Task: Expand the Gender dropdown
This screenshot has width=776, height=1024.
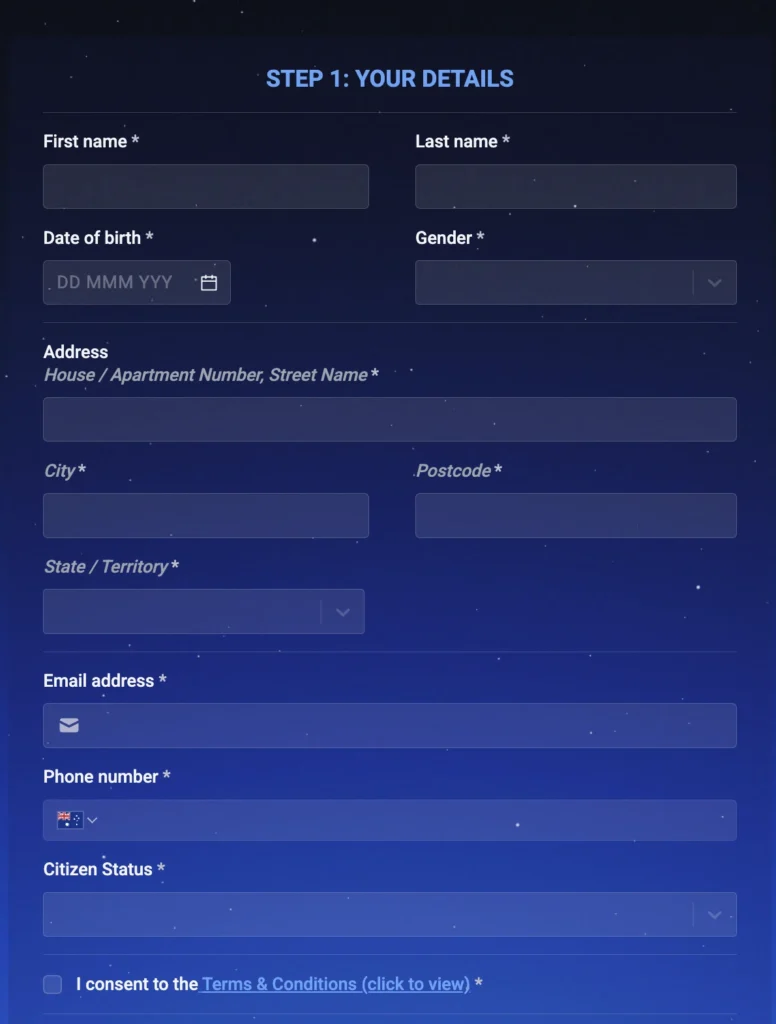Action: click(555, 283)
